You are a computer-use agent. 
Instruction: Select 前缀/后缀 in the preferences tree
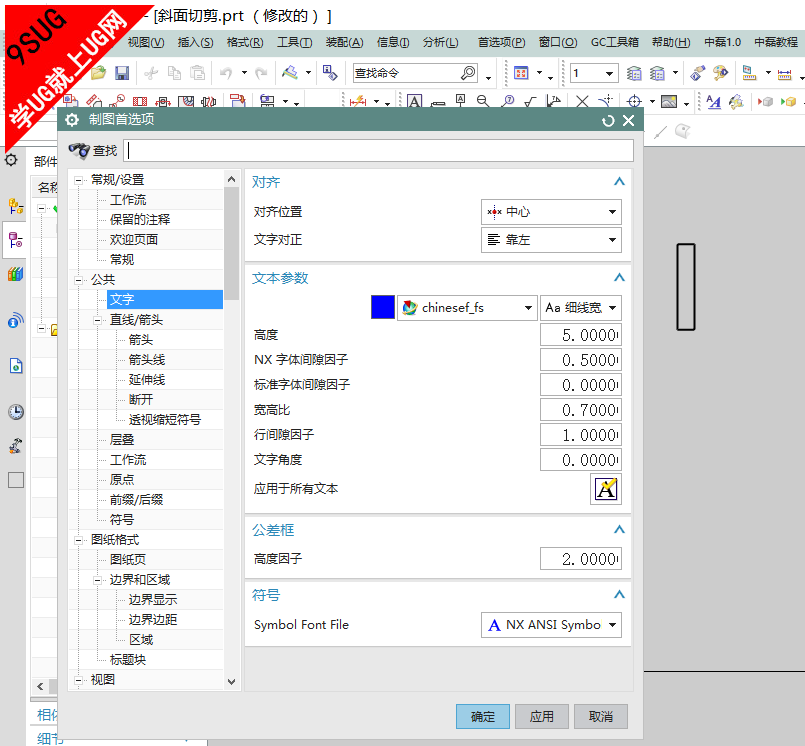[x=136, y=500]
